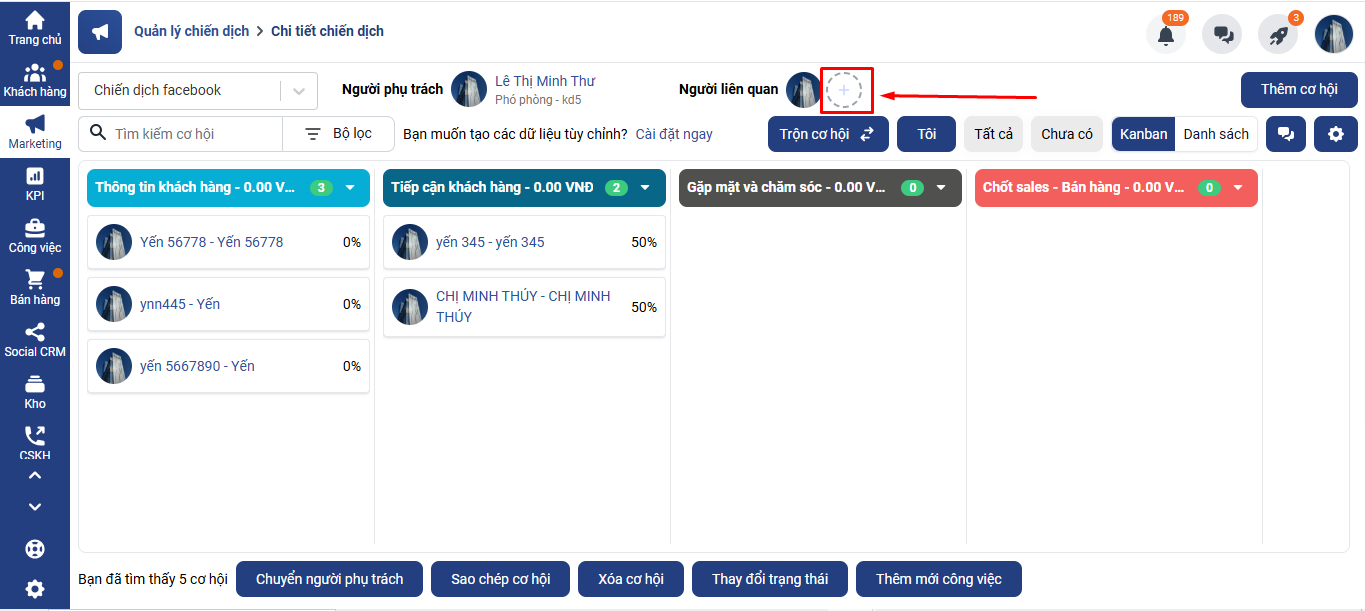1365x611 pixels.
Task: Click the Tìm kiếm cơ hội search field
Action: pos(190,134)
